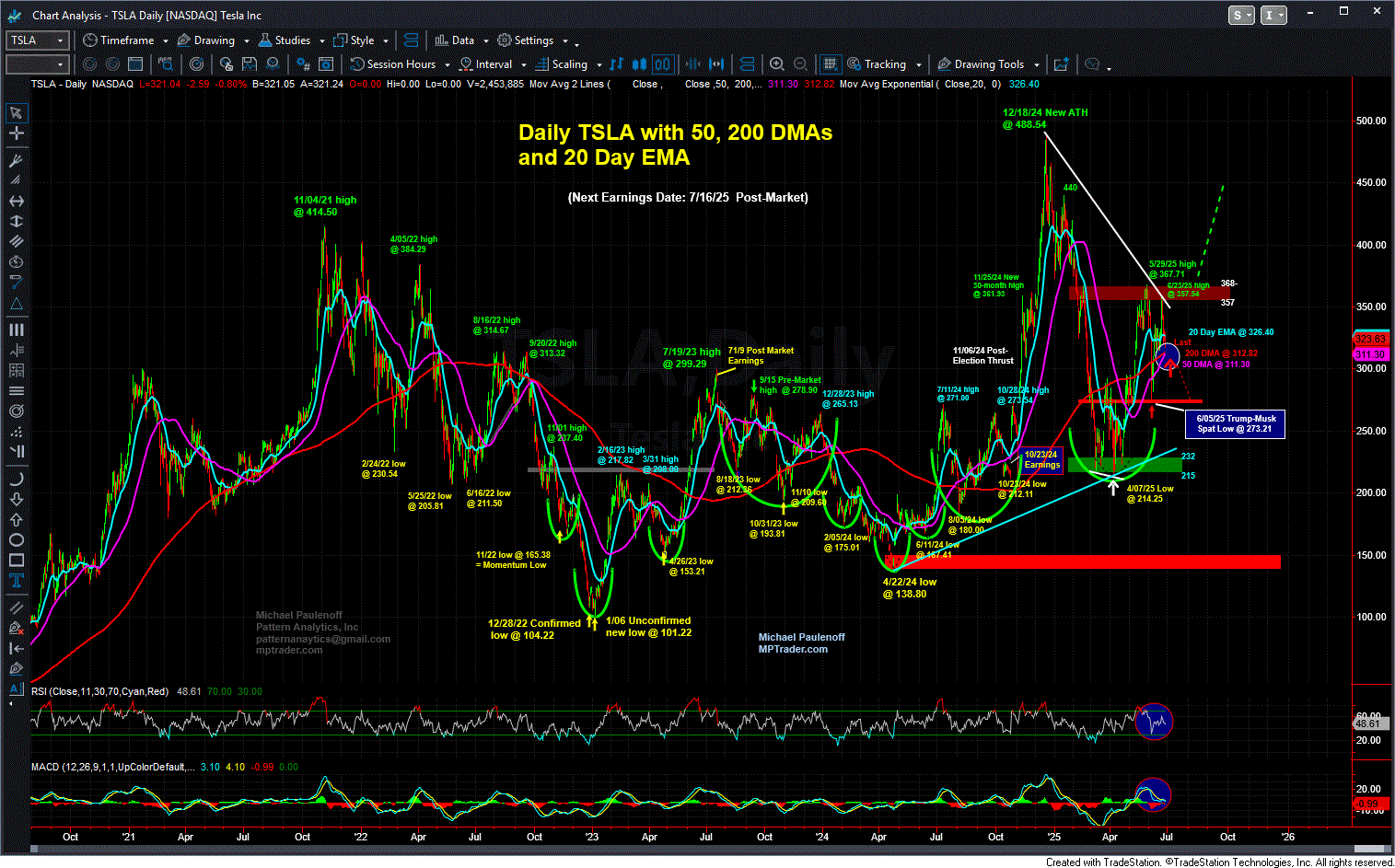Click the 4/22/24 low @ 138.80 label

[x=910, y=588]
